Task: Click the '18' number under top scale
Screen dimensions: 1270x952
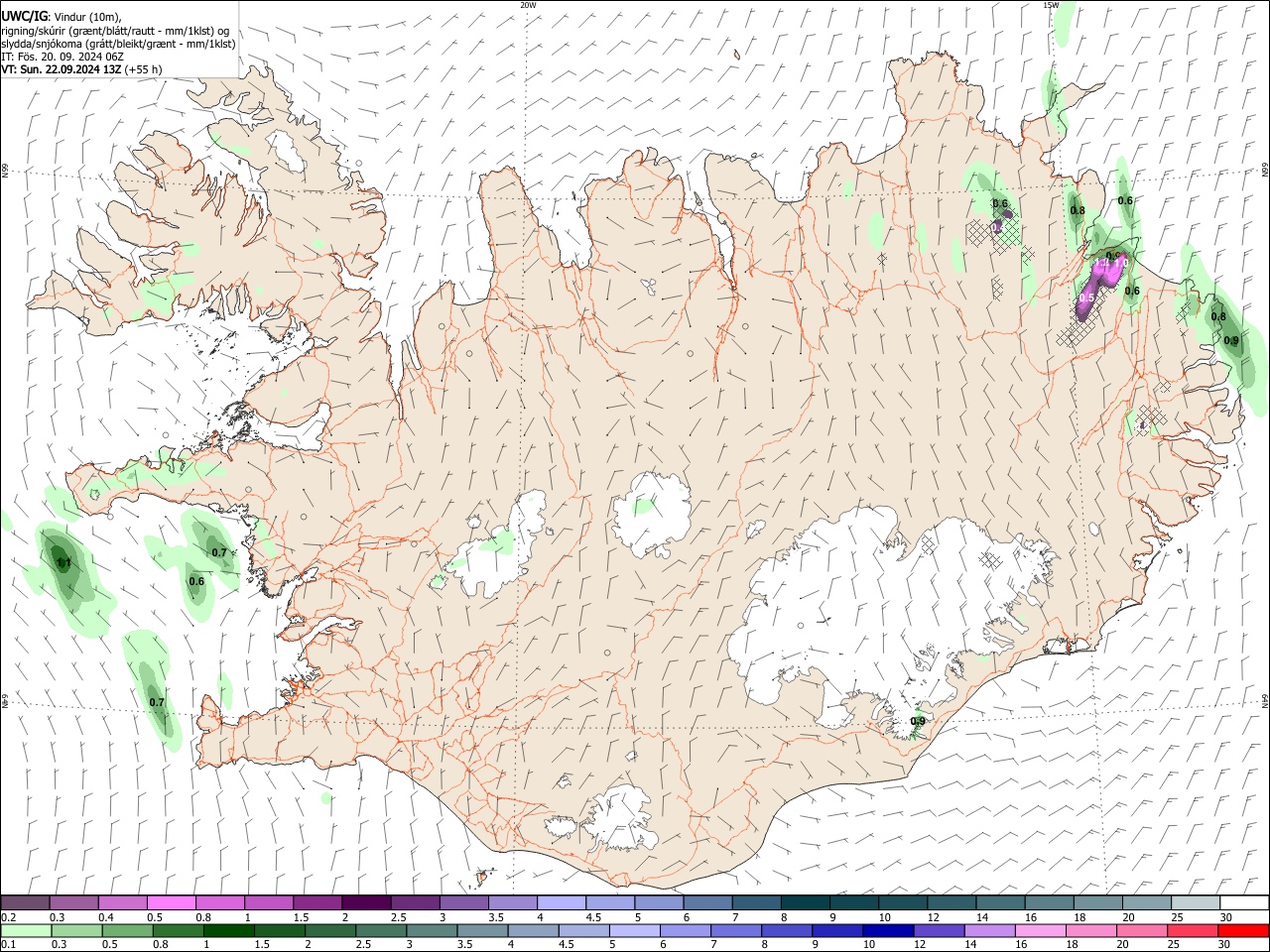Action: (1079, 917)
